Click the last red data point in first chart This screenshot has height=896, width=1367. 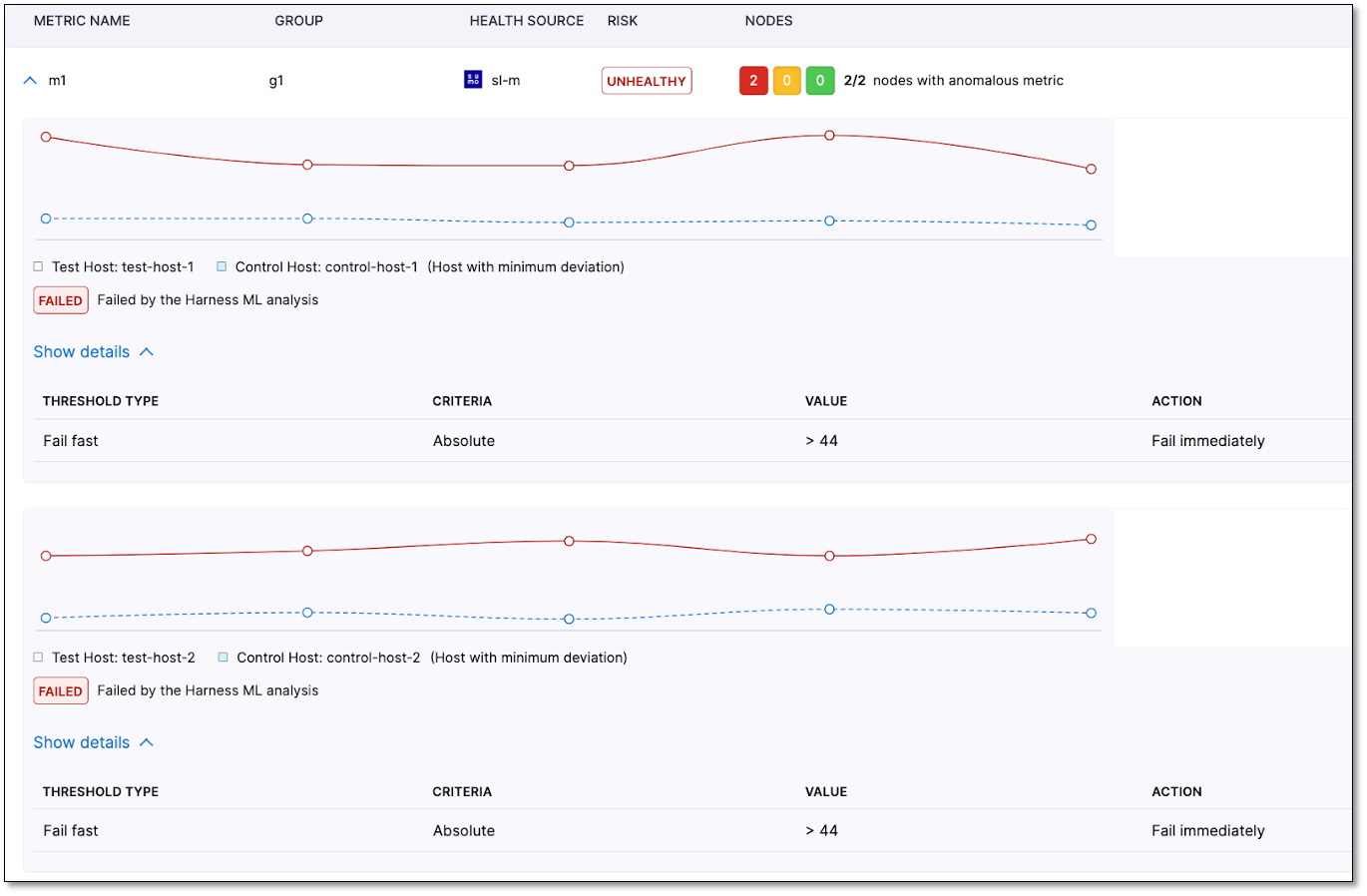(x=1091, y=170)
